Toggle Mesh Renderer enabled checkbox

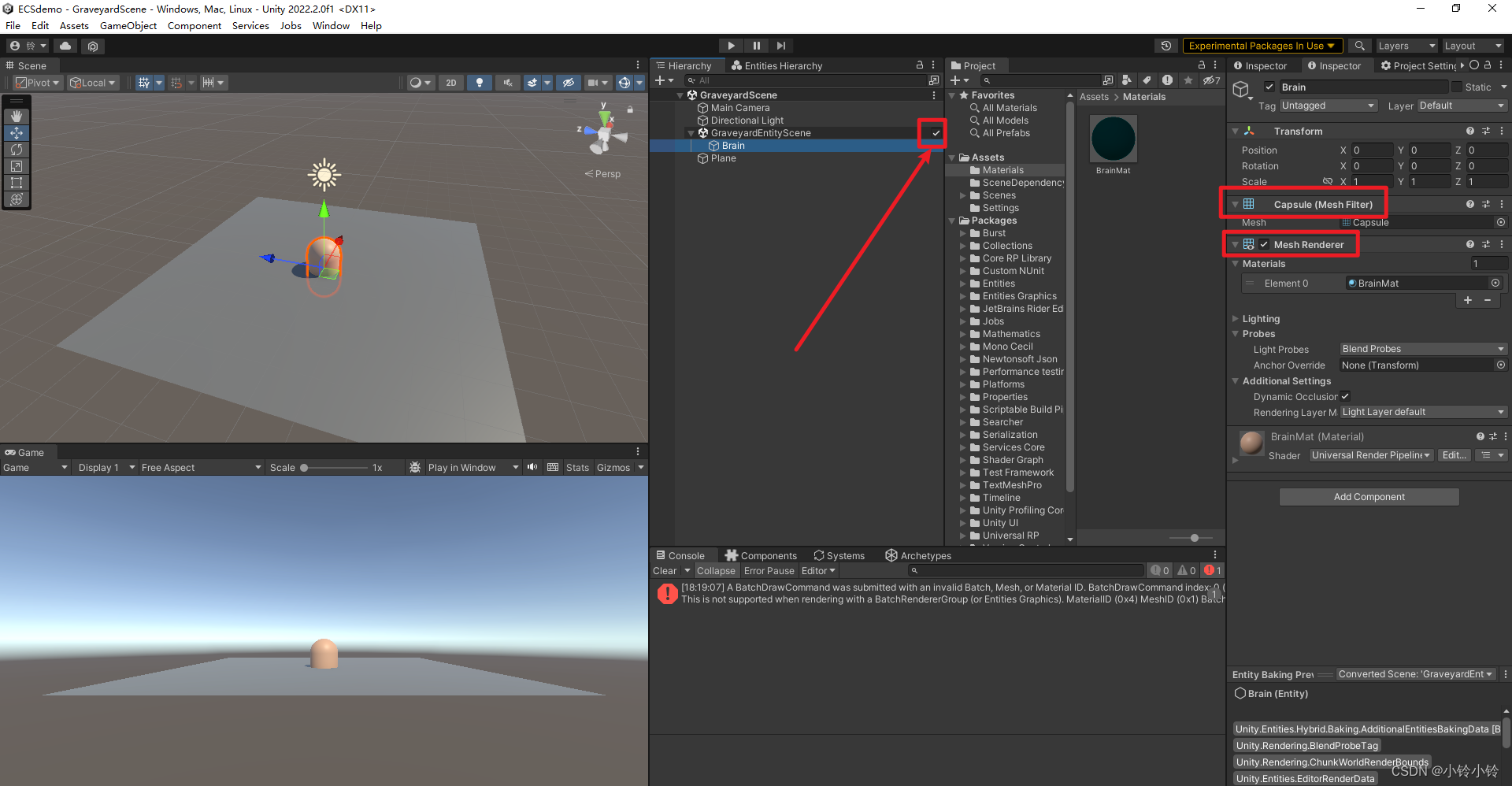tap(1264, 245)
